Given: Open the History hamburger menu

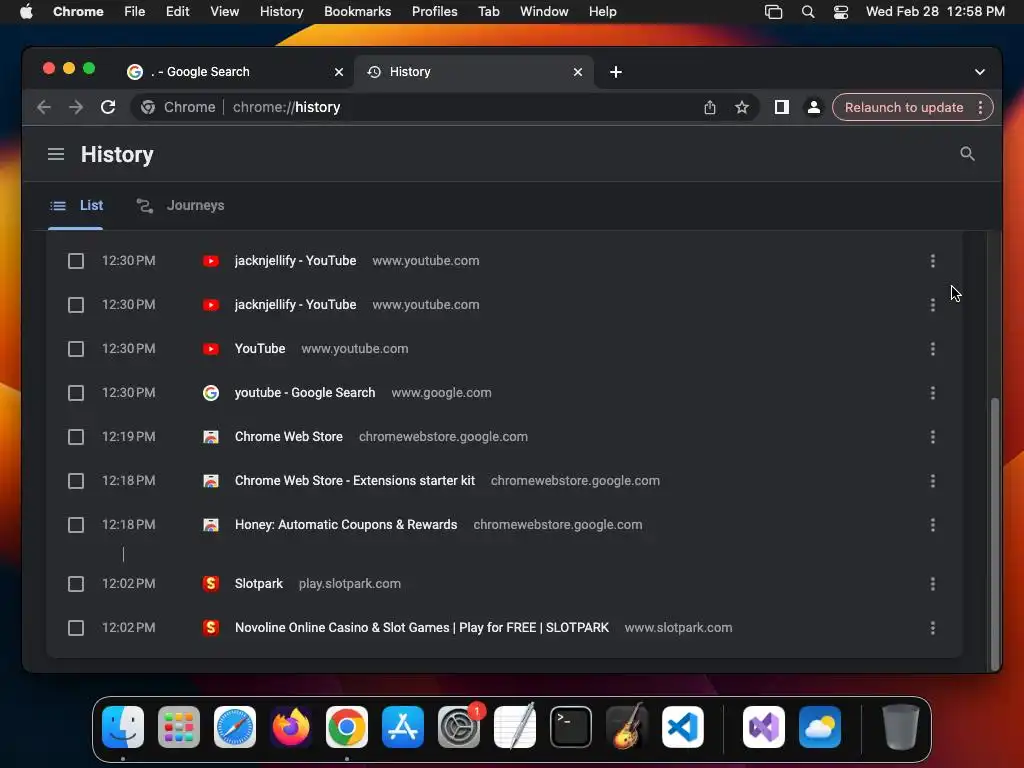Looking at the screenshot, I should tap(56, 154).
